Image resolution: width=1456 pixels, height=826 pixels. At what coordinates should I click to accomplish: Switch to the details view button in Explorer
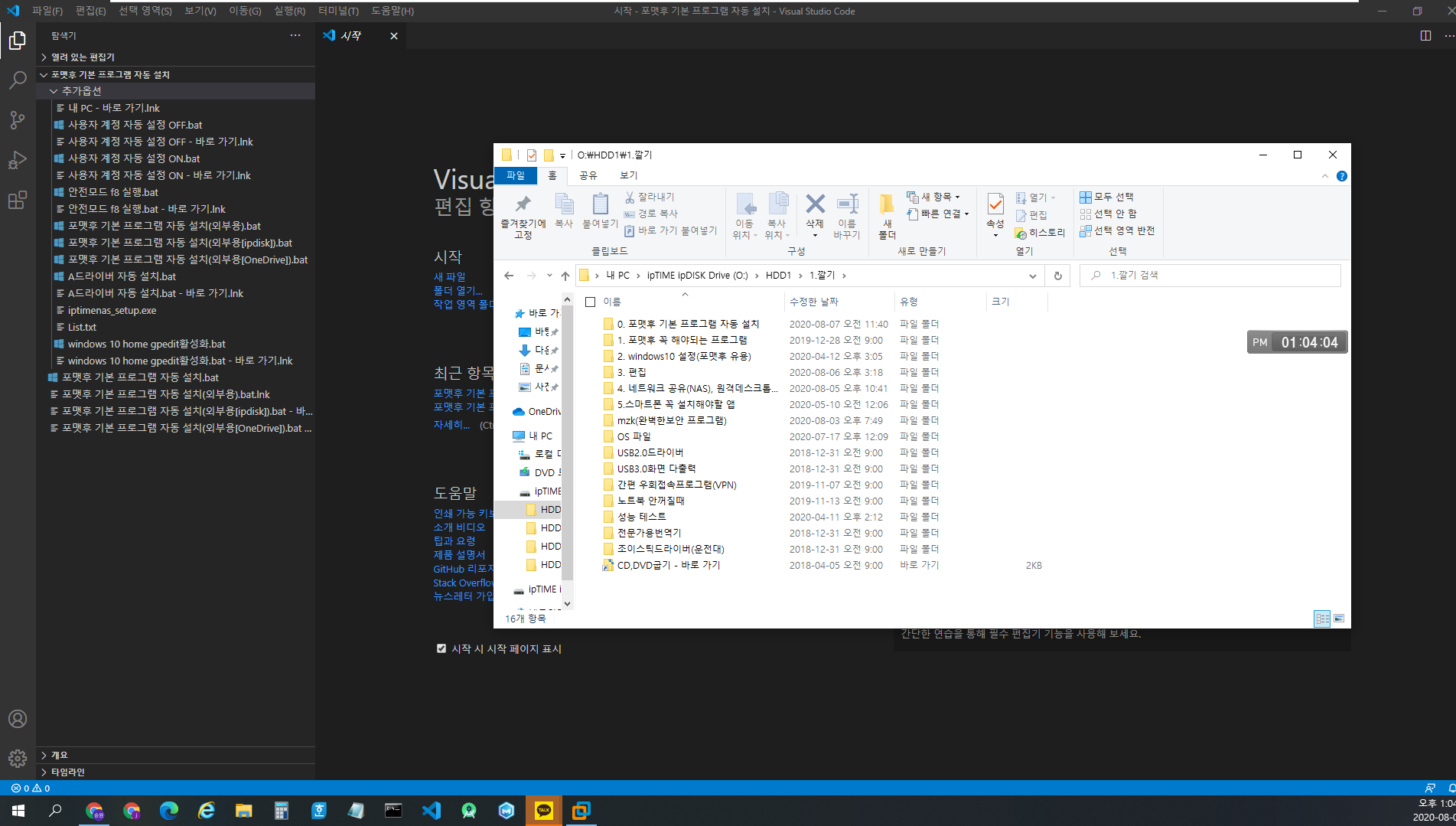(1322, 619)
